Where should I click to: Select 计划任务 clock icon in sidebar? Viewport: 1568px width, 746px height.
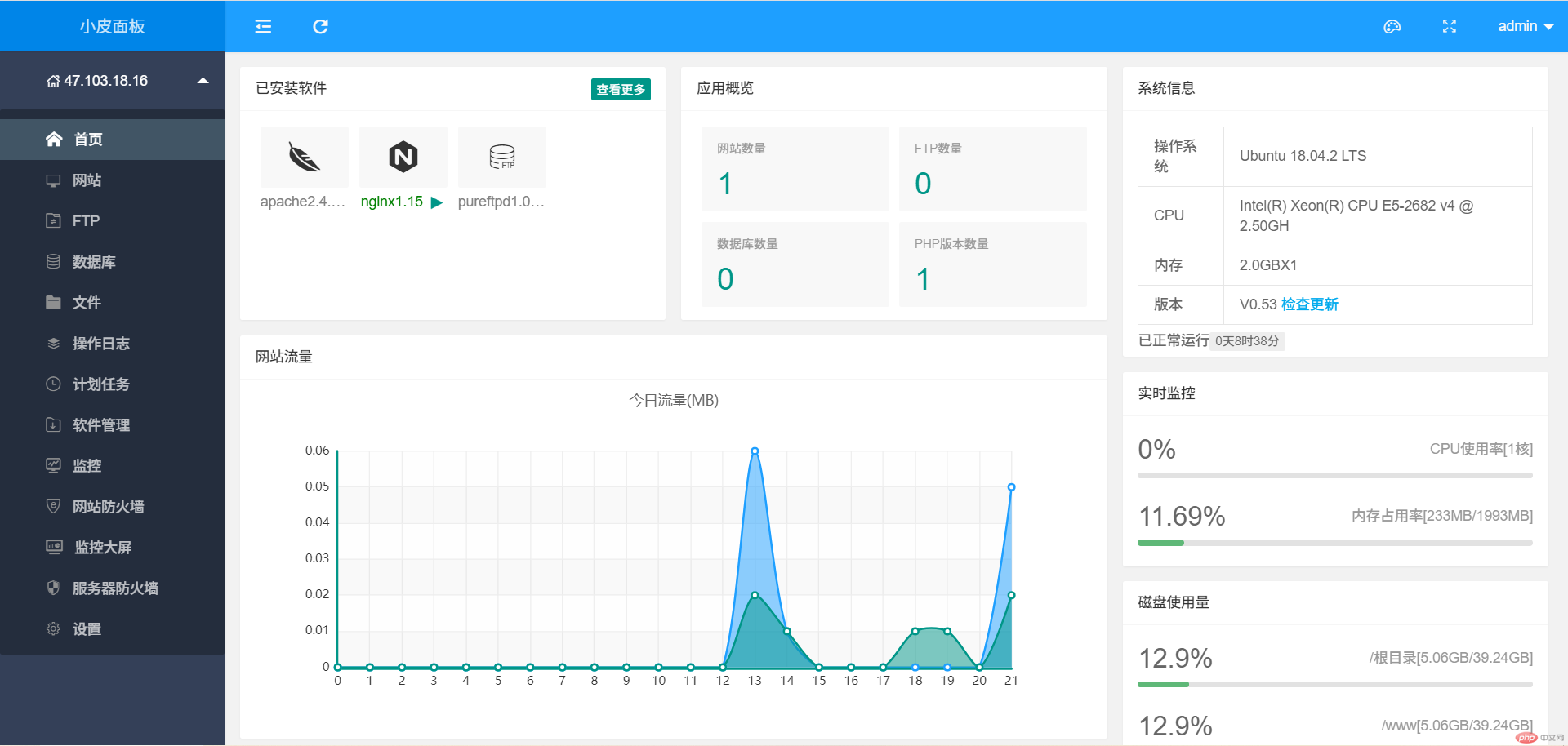point(53,384)
